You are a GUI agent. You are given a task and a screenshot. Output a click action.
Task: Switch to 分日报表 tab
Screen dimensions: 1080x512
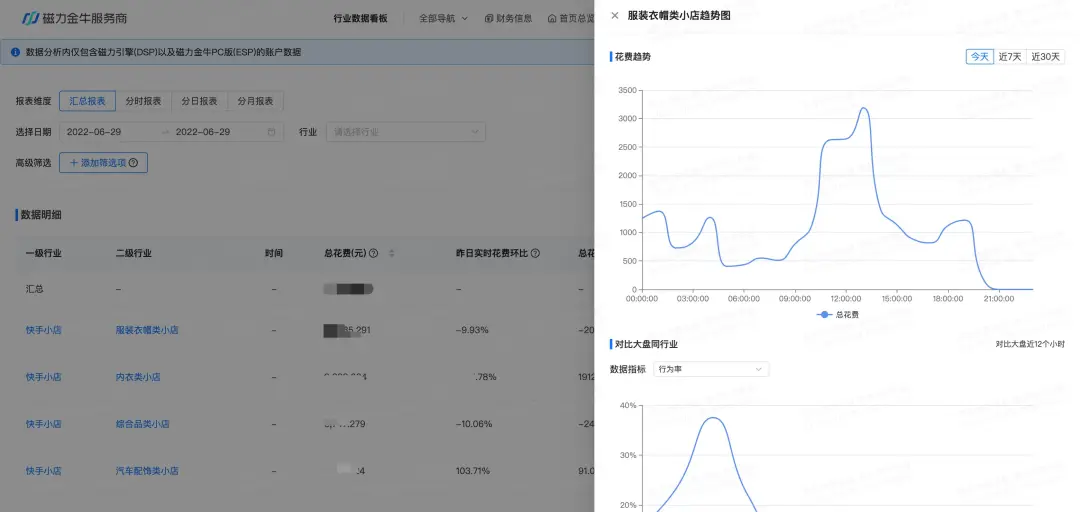(x=199, y=101)
